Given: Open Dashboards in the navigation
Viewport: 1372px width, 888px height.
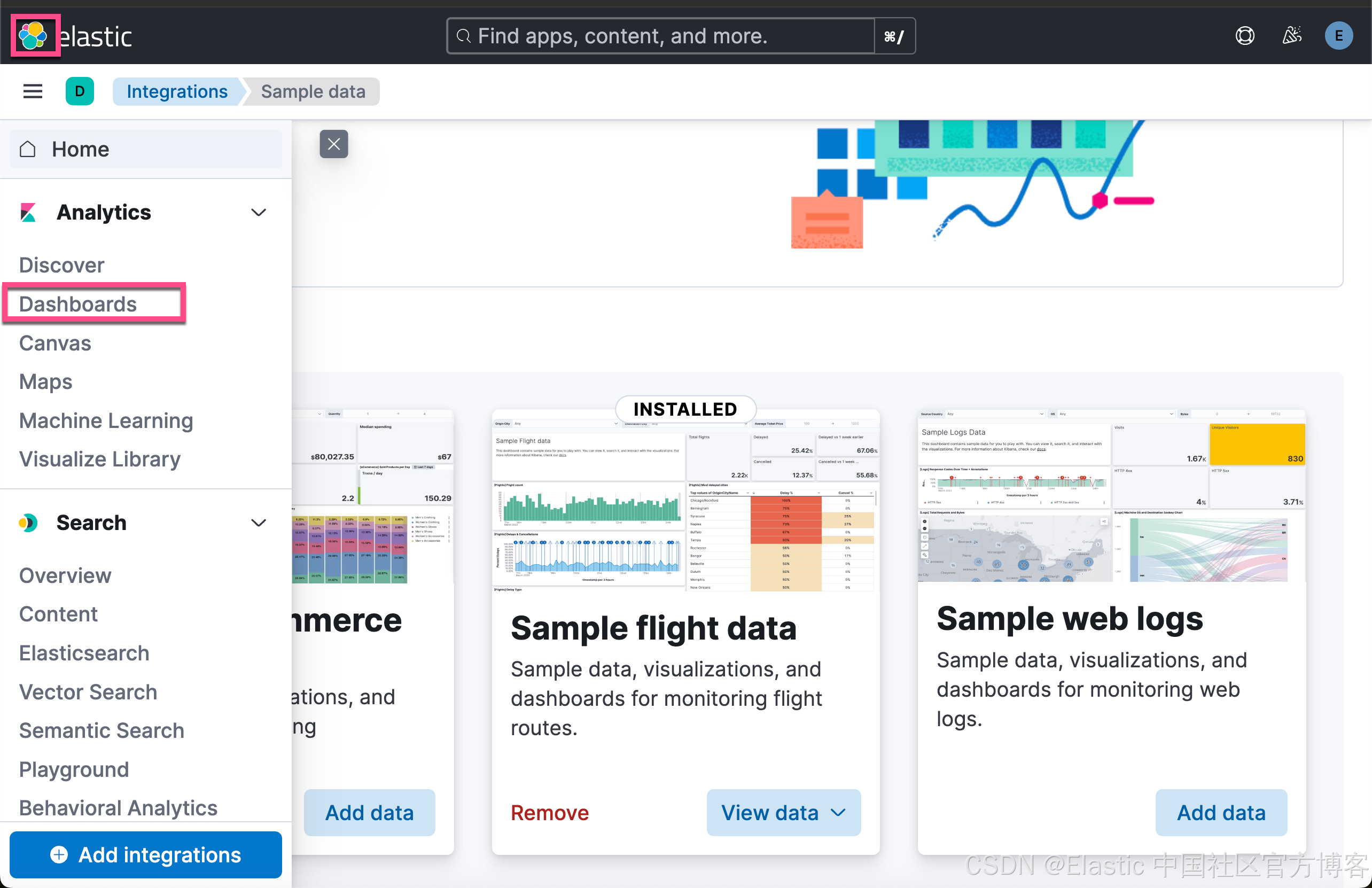Looking at the screenshot, I should click(x=78, y=304).
